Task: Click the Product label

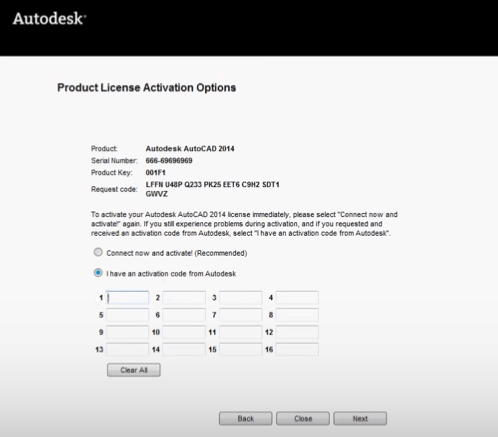Action: [x=104, y=149]
